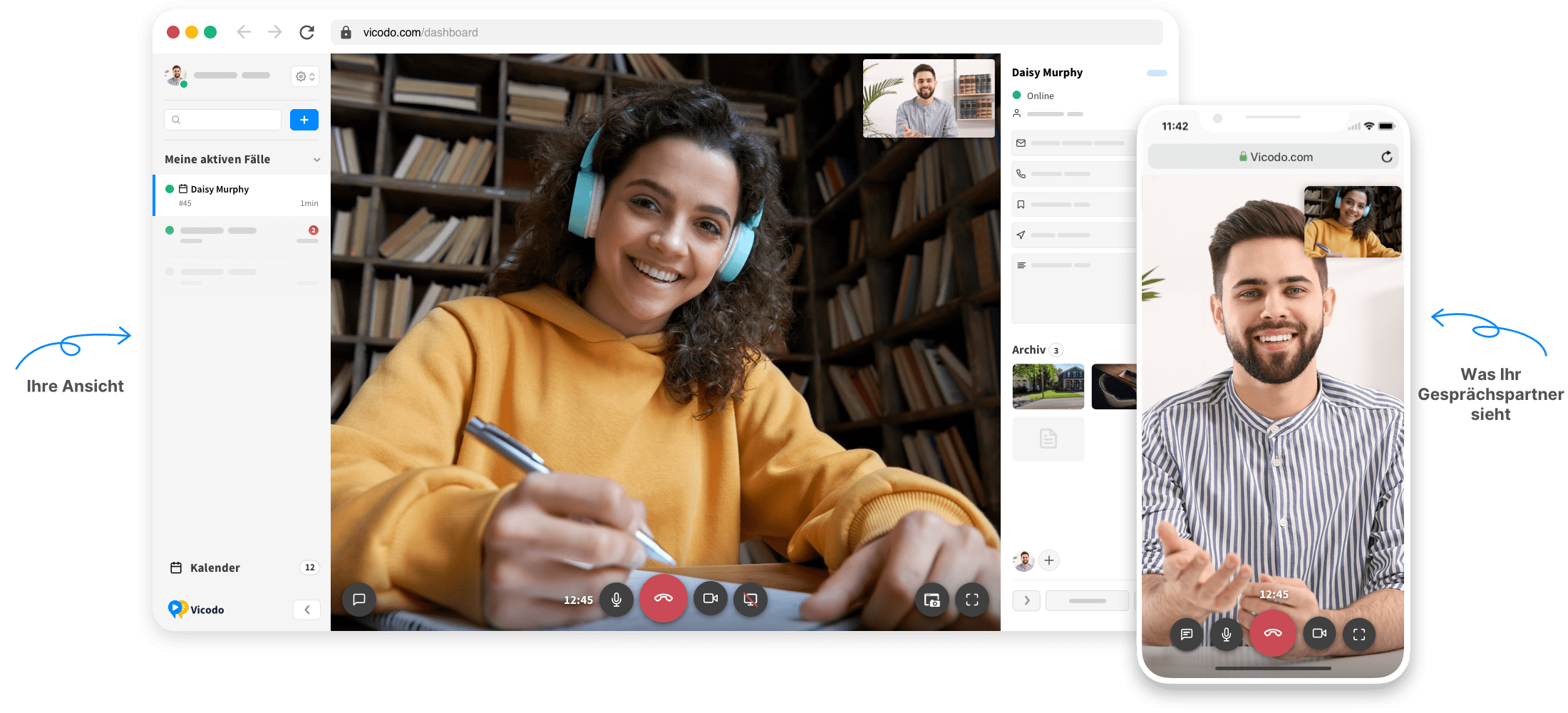
Task: Open the Kalender section
Action: tap(215, 568)
